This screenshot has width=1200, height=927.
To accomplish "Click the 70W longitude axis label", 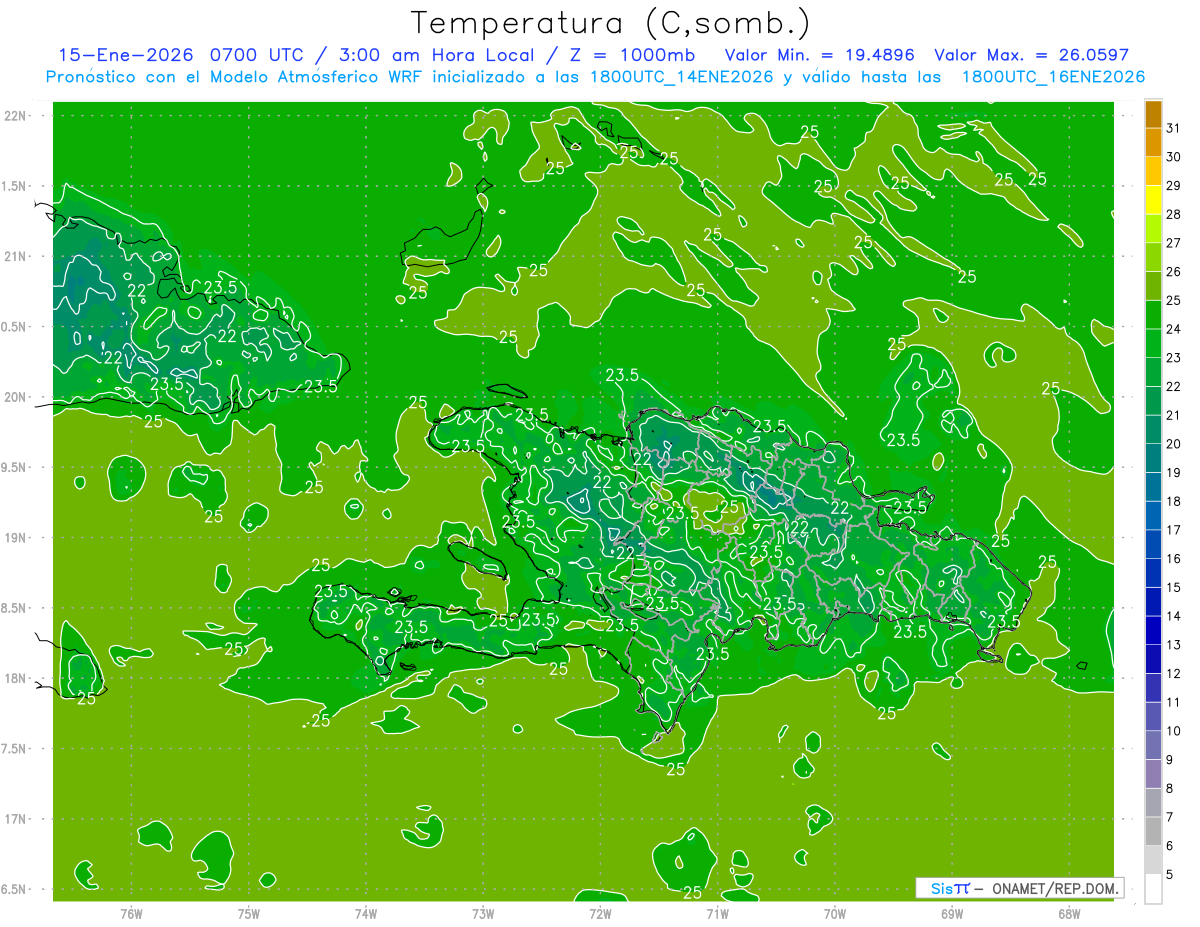I will tap(835, 913).
